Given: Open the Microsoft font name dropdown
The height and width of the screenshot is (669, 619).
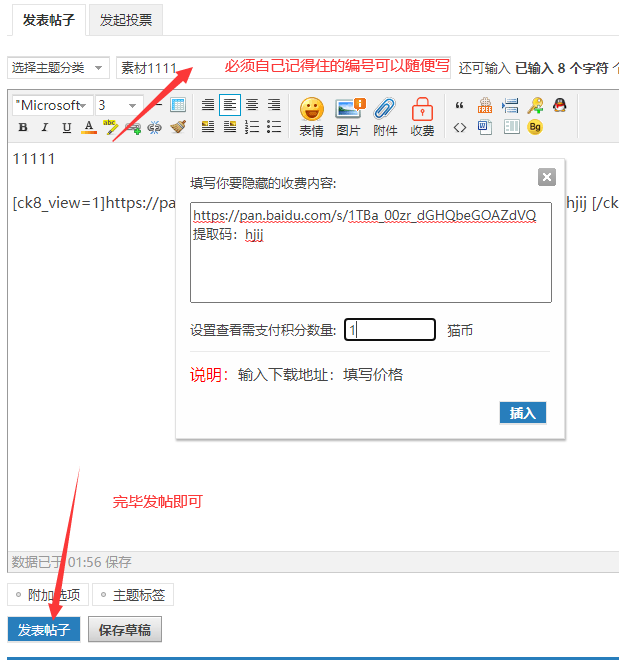Looking at the screenshot, I should coord(53,105).
